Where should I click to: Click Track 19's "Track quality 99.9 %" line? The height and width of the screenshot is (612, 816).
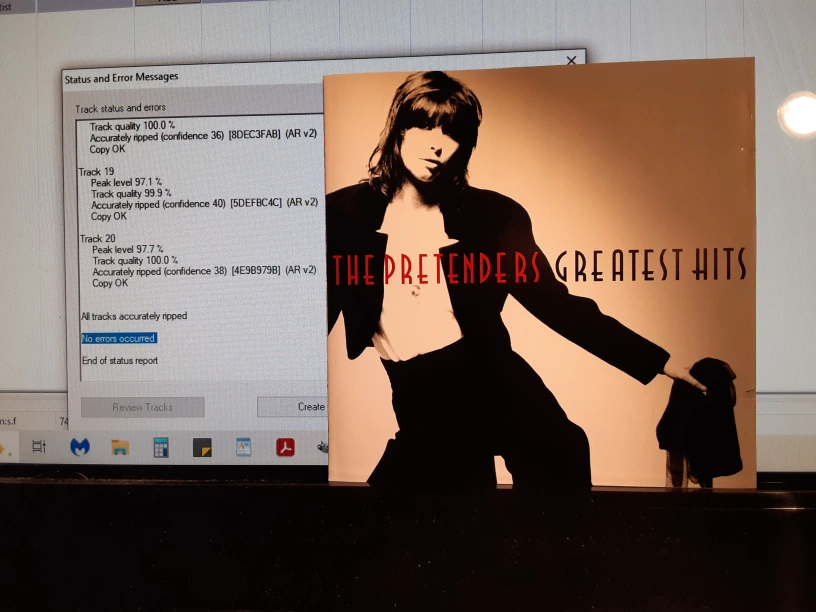[131, 193]
